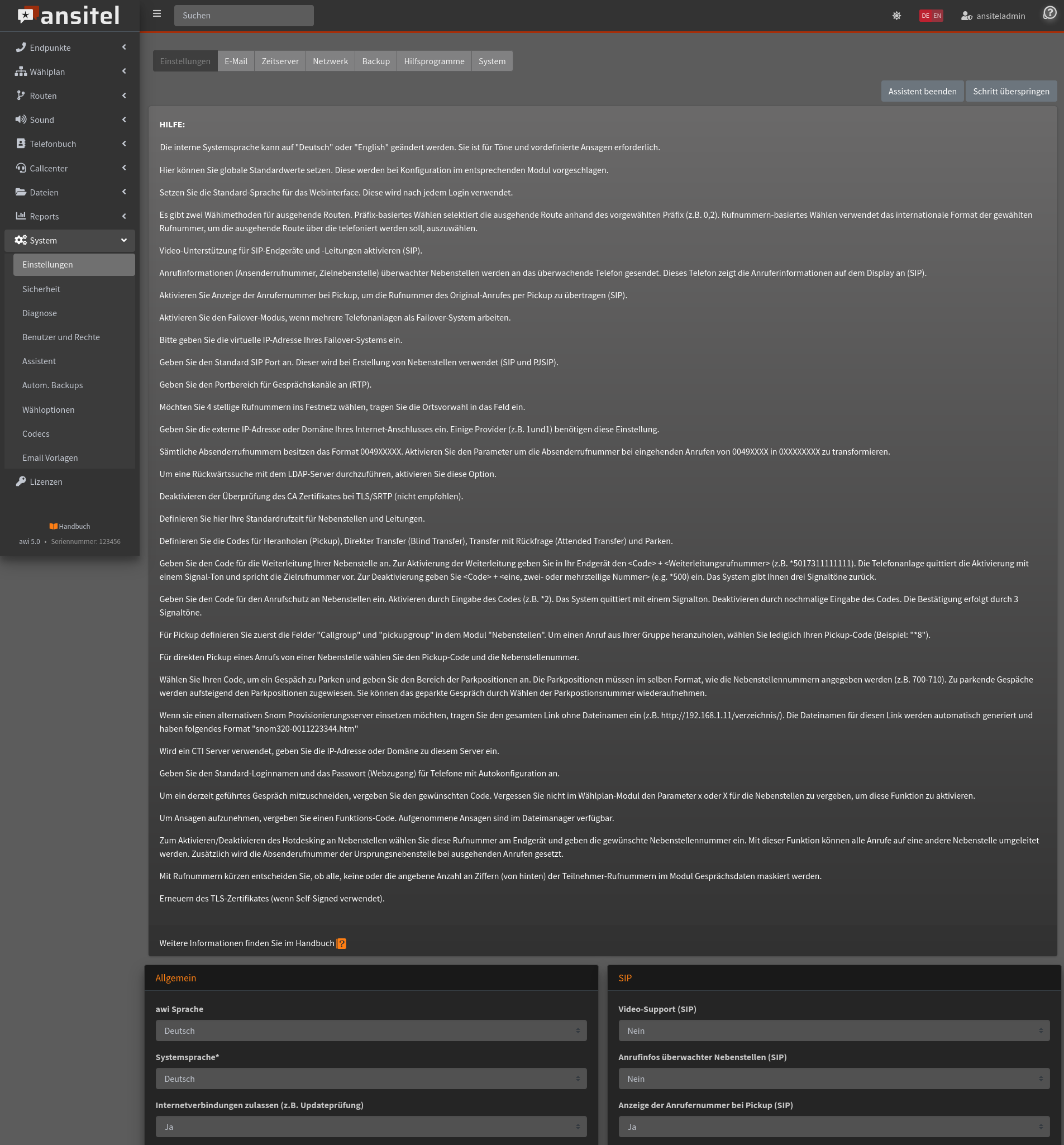Open the help question mark icon
The width and height of the screenshot is (1064, 1145).
(x=1049, y=13)
